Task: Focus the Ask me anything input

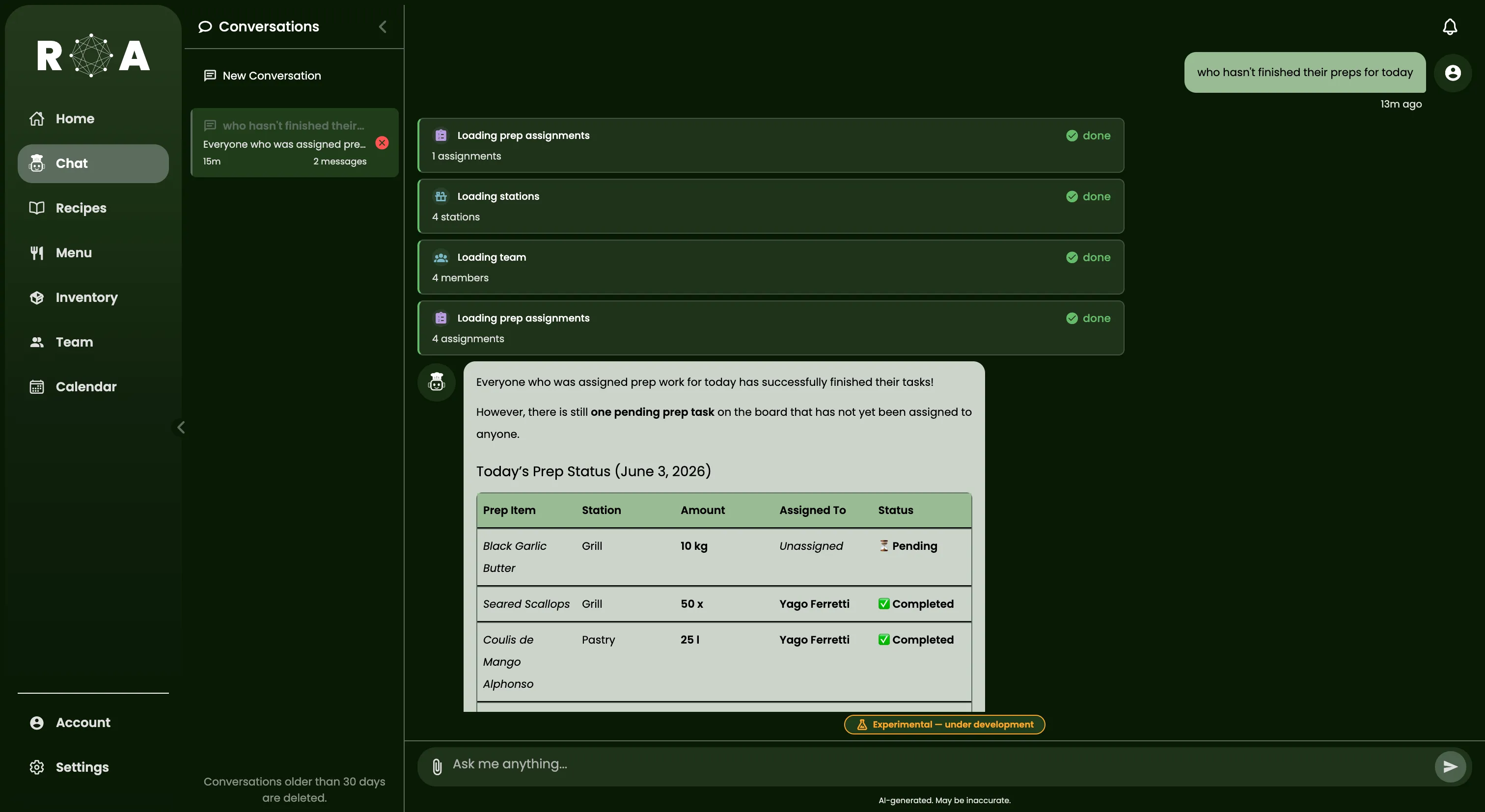Action: click(939, 764)
